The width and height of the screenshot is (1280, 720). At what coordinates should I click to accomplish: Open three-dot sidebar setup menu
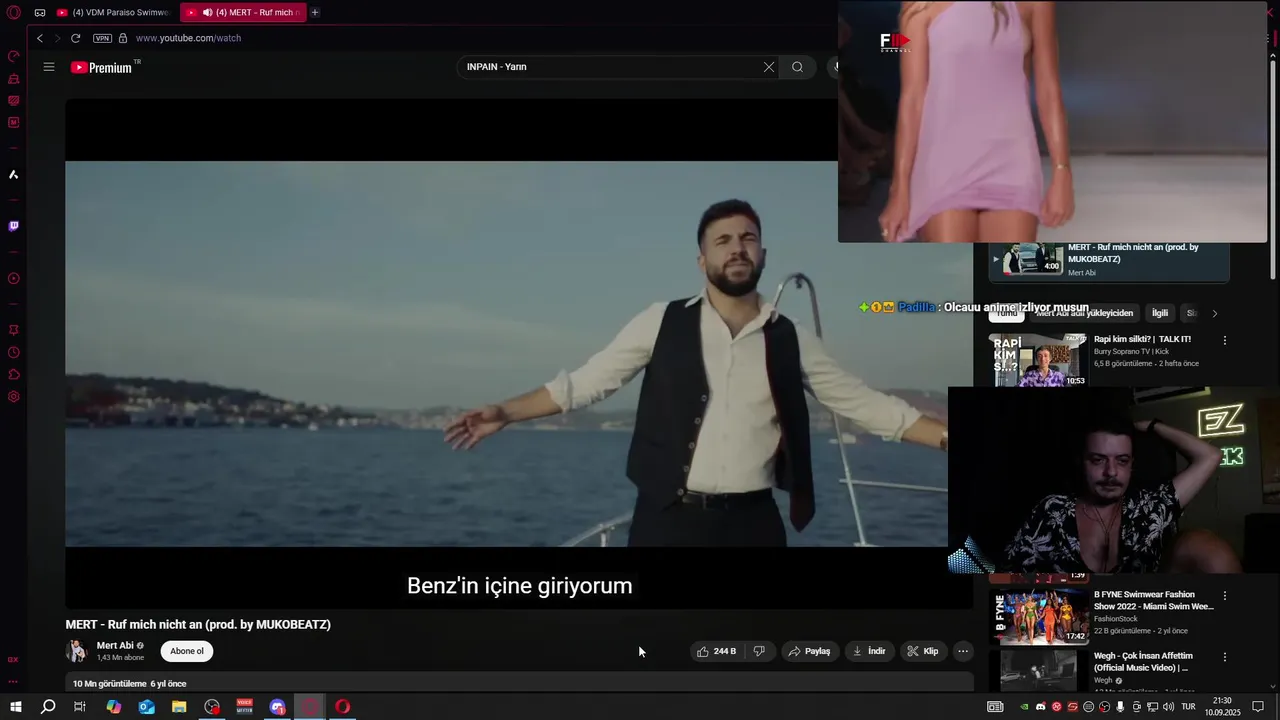tap(14, 682)
